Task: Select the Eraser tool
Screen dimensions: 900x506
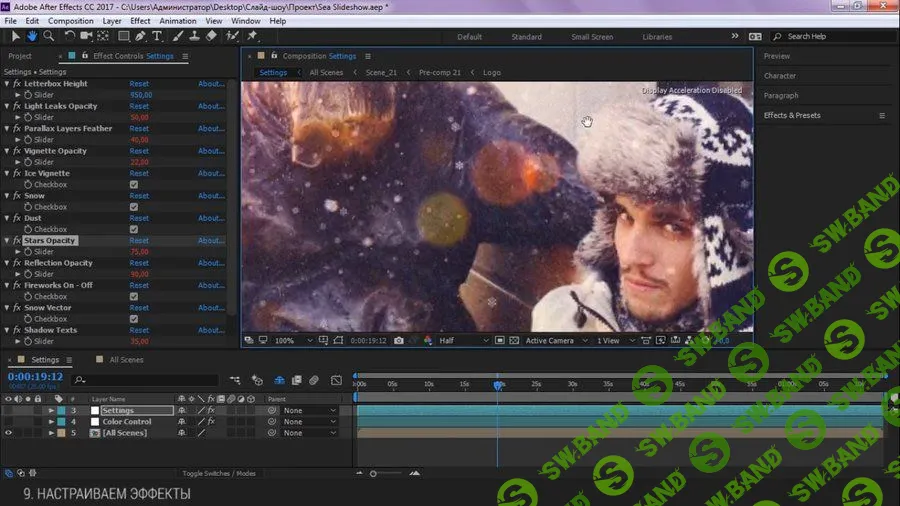Action: click(x=211, y=36)
